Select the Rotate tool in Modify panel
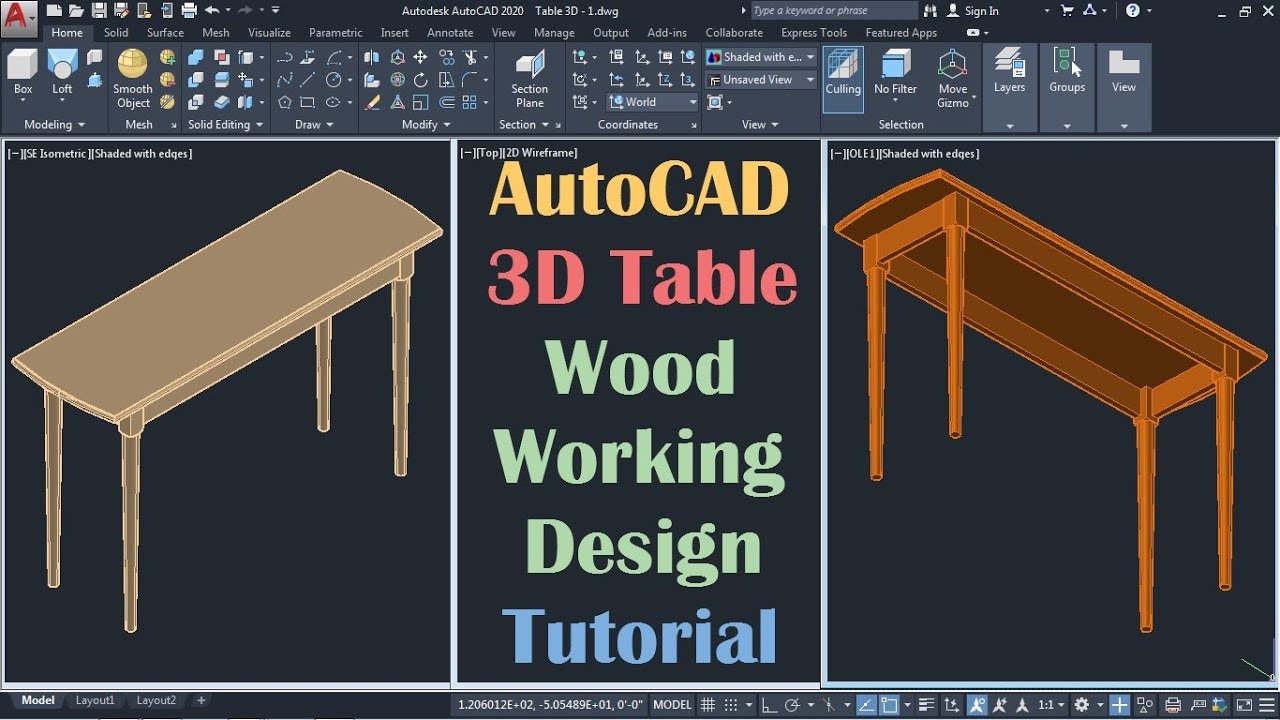 420,80
